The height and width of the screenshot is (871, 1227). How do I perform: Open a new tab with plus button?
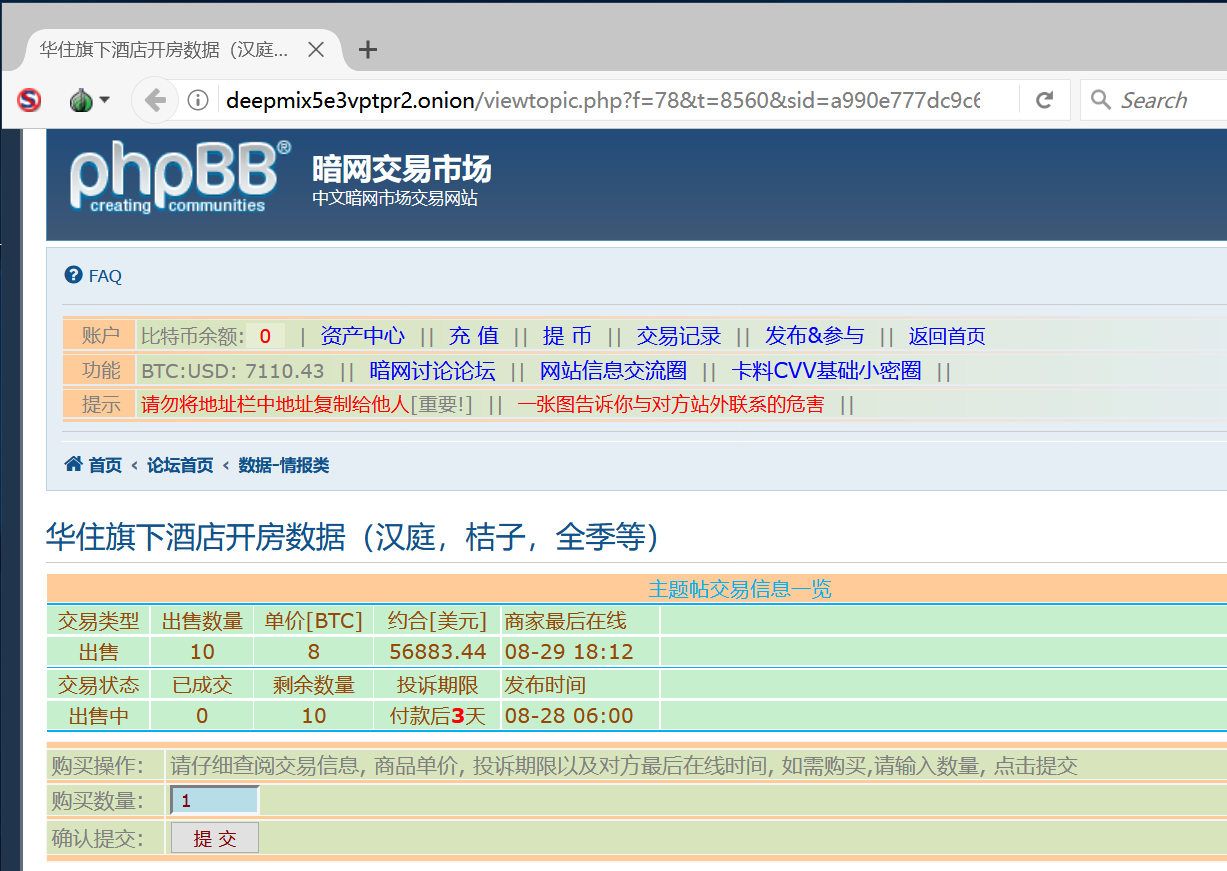[368, 49]
